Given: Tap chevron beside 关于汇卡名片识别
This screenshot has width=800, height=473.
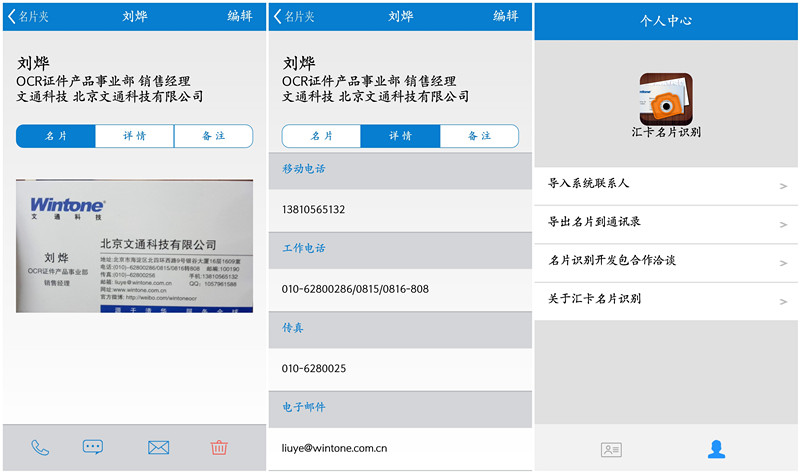Looking at the screenshot, I should [784, 302].
